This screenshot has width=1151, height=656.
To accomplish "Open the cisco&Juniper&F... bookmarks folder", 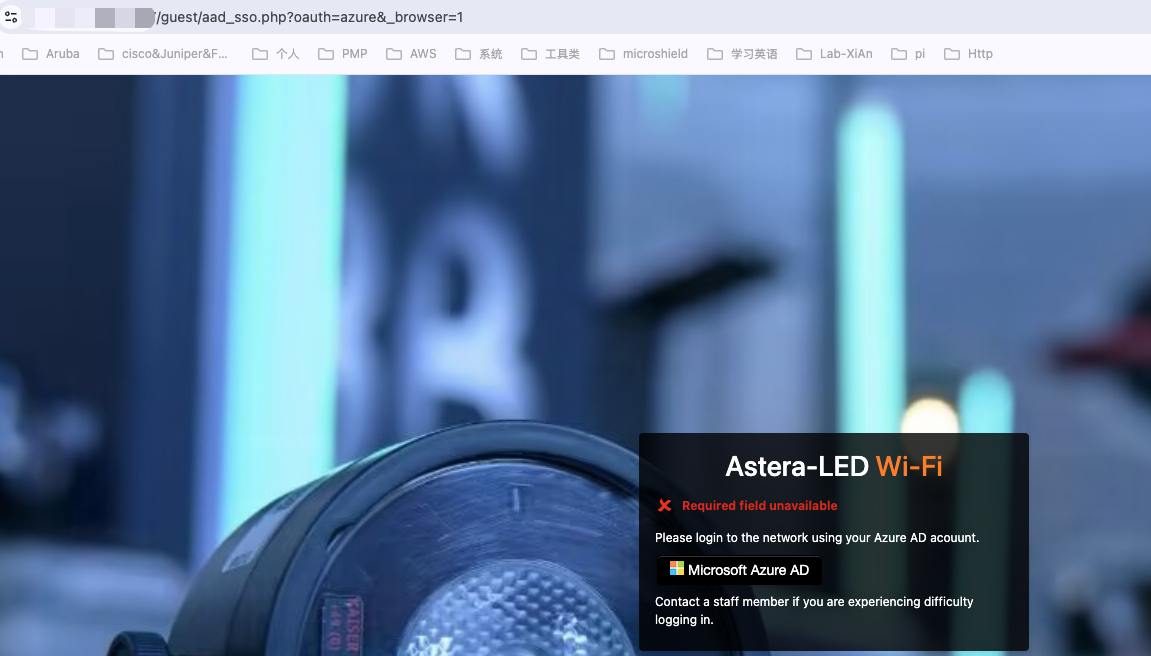I will (x=163, y=54).
